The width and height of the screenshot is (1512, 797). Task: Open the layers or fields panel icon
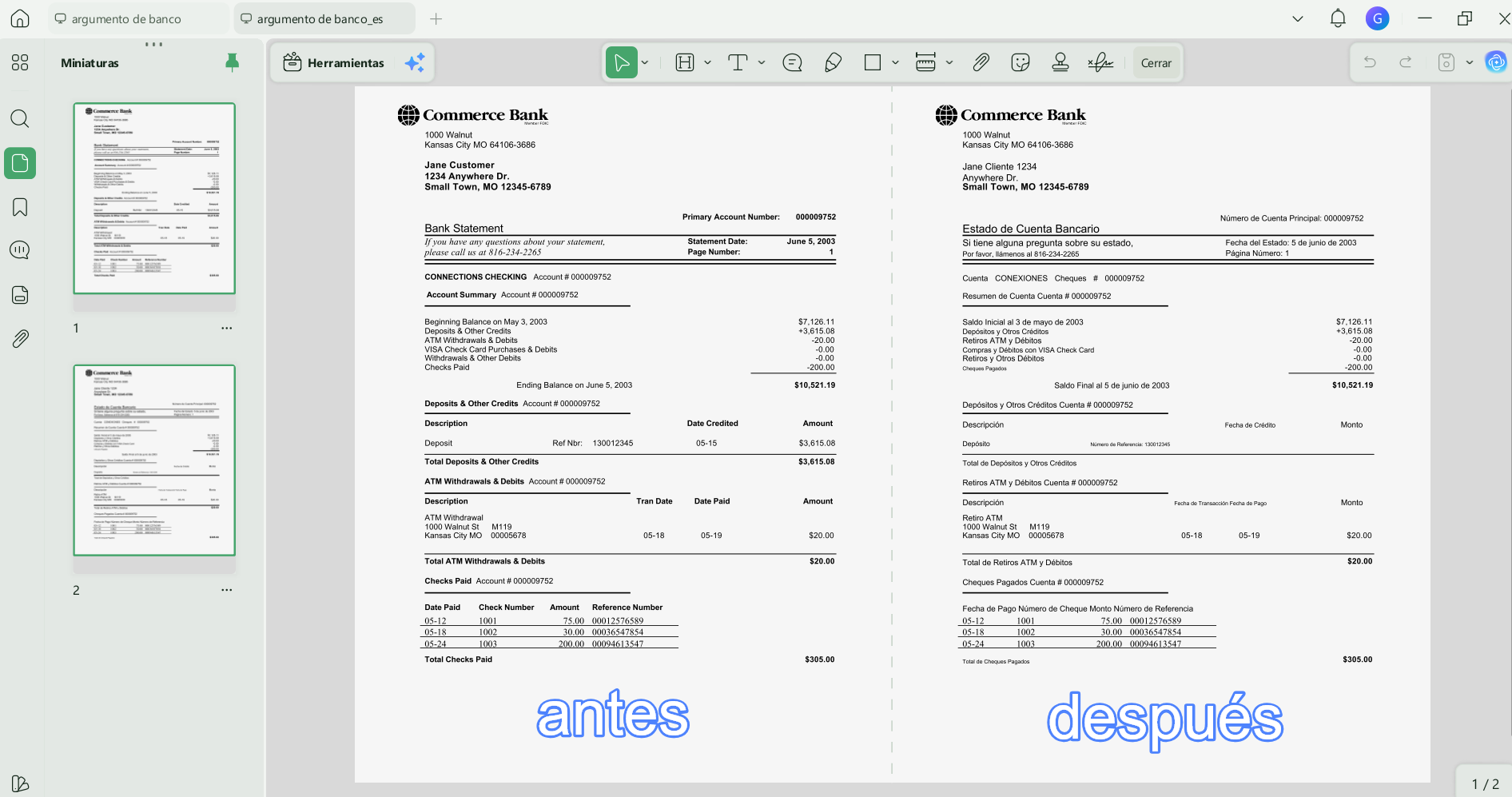tap(20, 294)
